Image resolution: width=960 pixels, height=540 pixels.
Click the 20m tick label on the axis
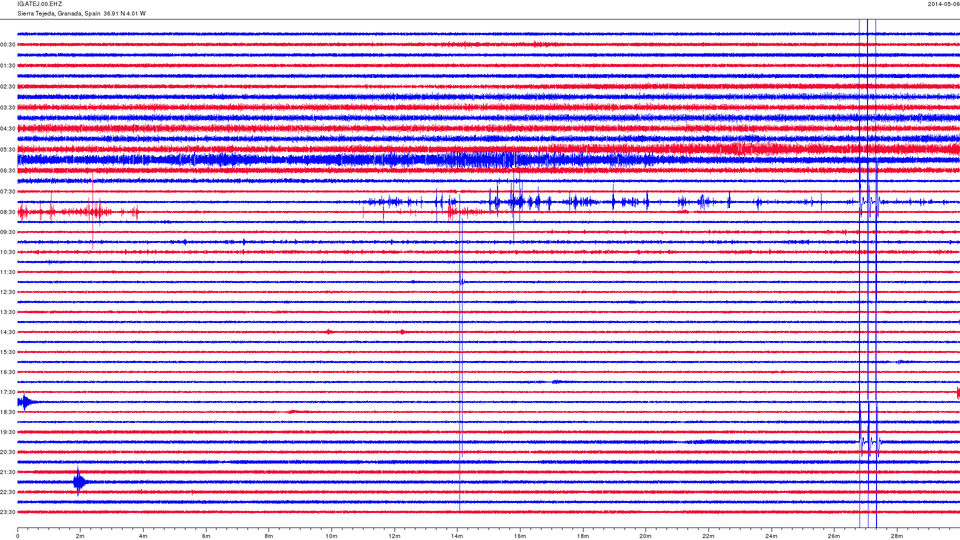click(645, 536)
